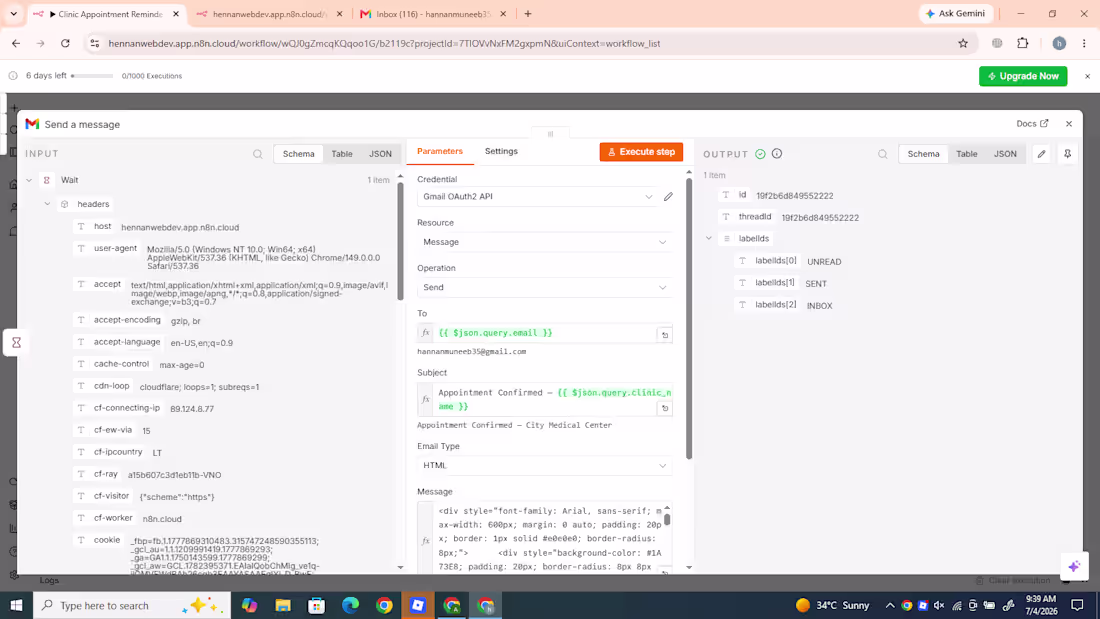
Task: Collapse the Wait input node
Action: 29,180
